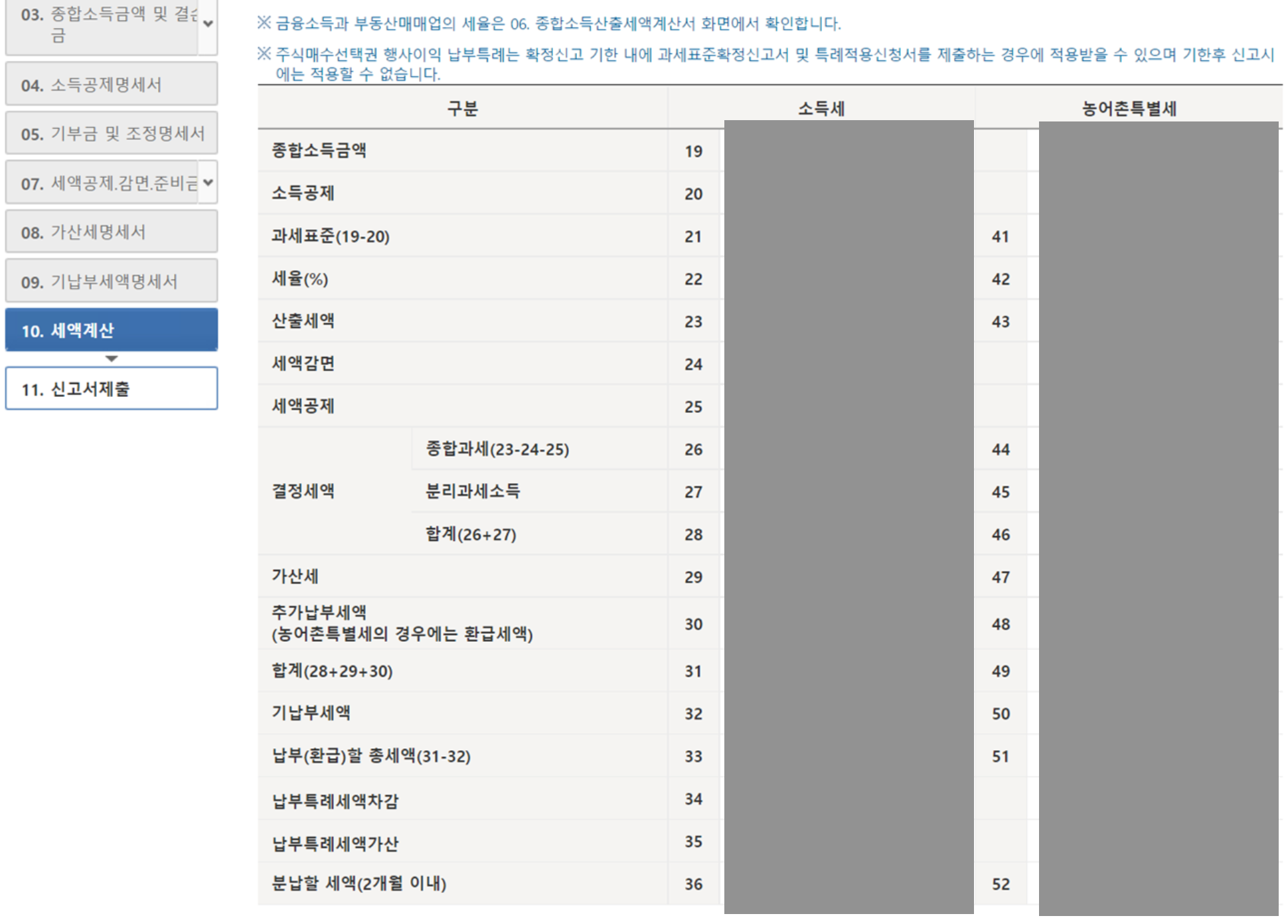Open 08. 가산세명세서 step
The height and width of the screenshot is (924, 1288).
111,232
